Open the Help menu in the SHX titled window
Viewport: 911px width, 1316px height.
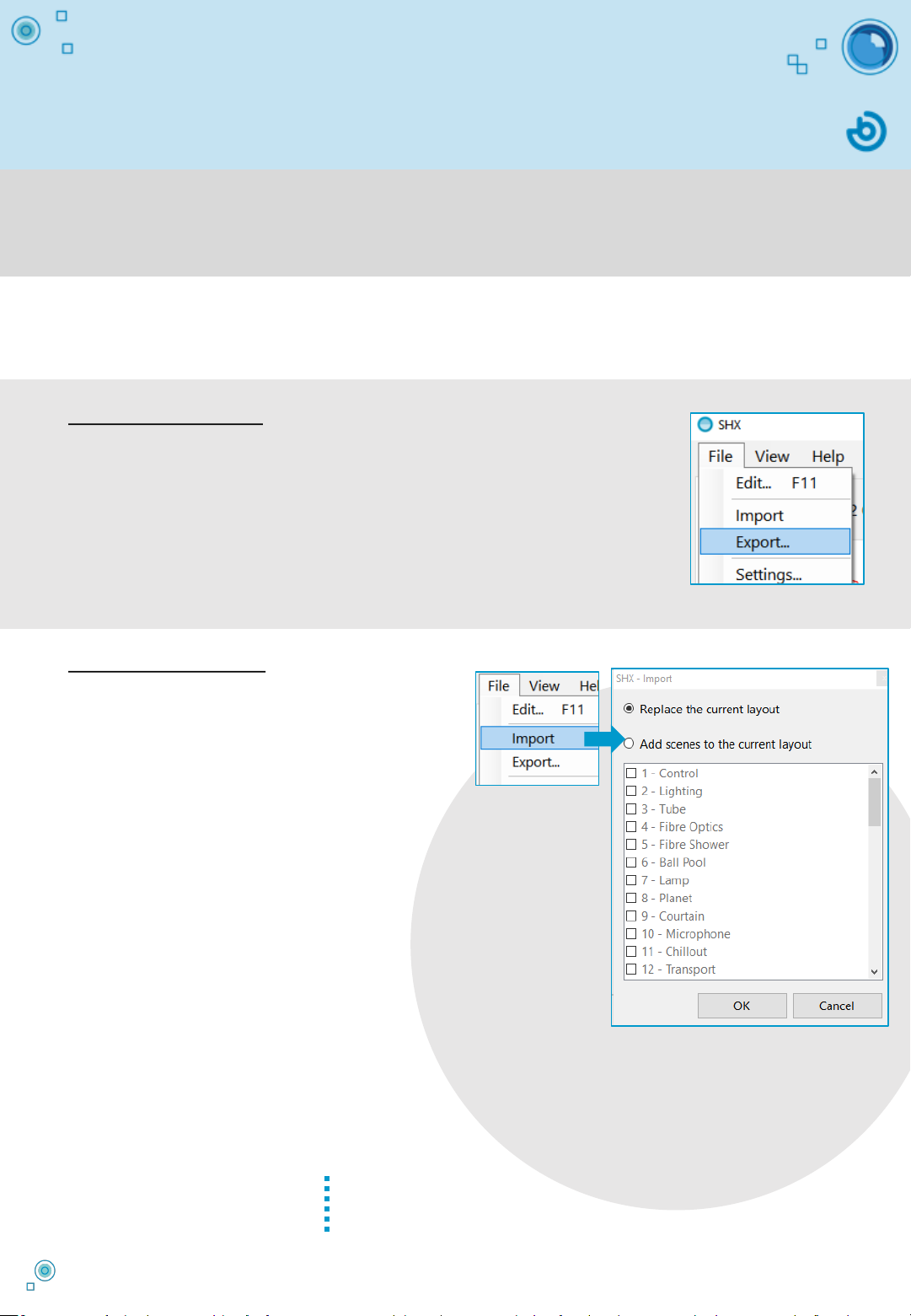point(828,456)
